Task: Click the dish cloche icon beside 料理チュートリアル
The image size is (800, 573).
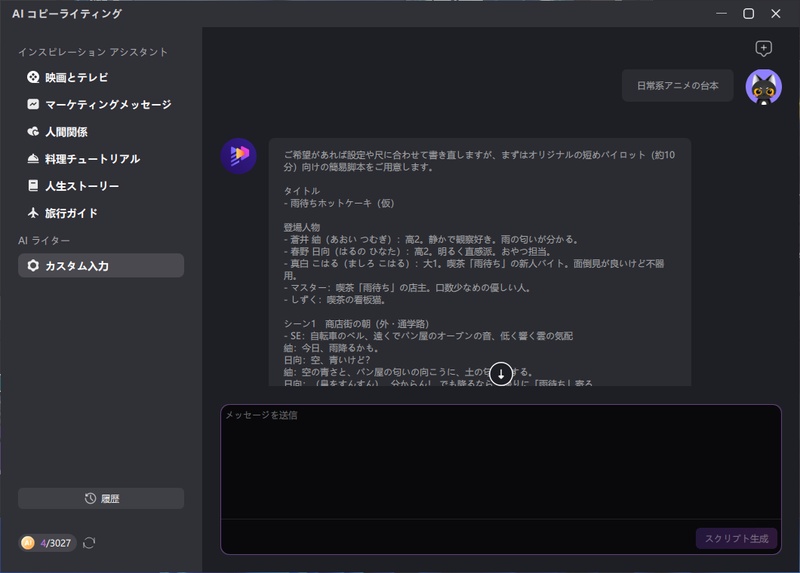Action: click(33, 159)
